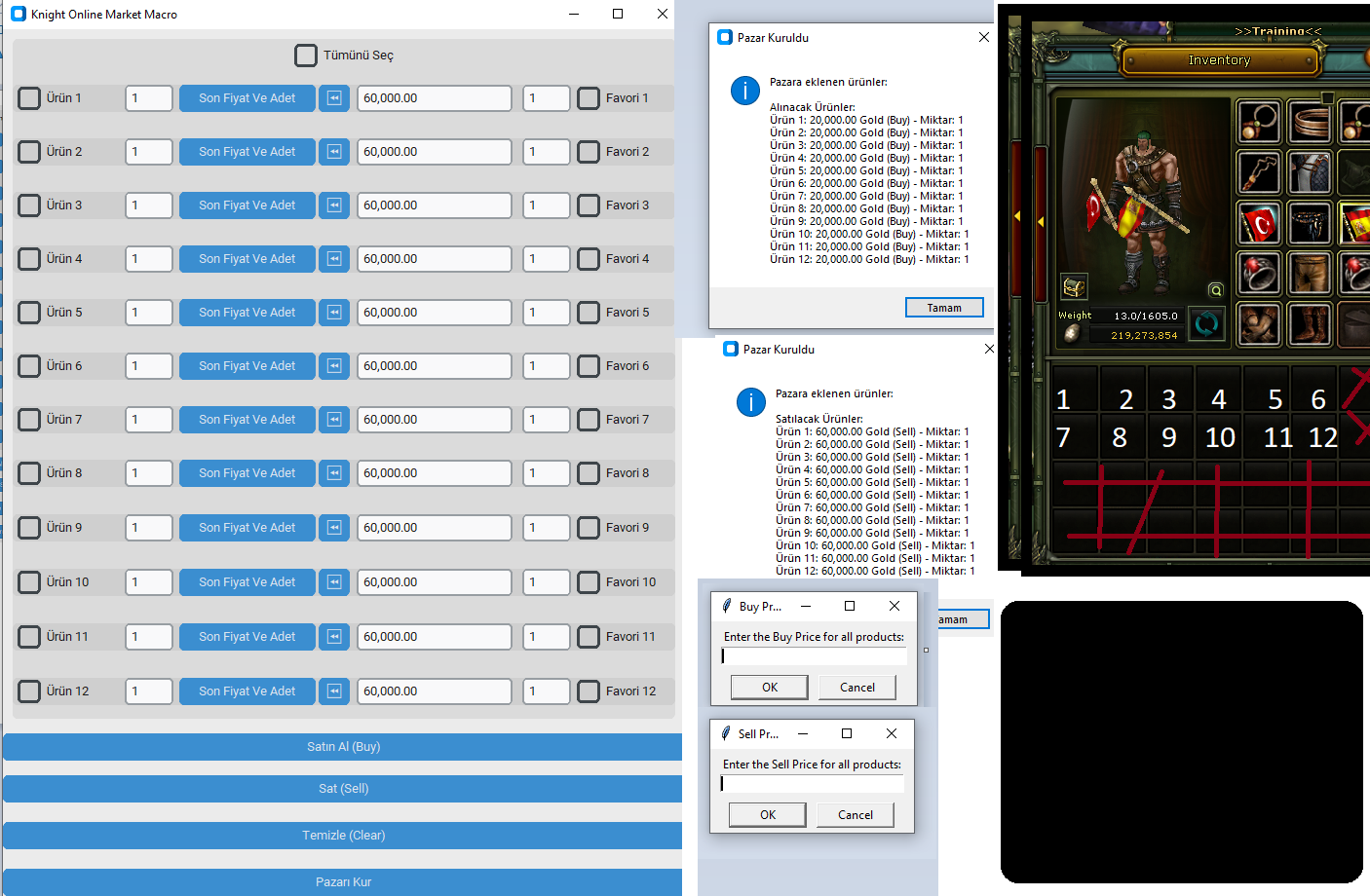
Task: Click the 60,000.00 price field for Ürün 1
Action: click(x=435, y=98)
